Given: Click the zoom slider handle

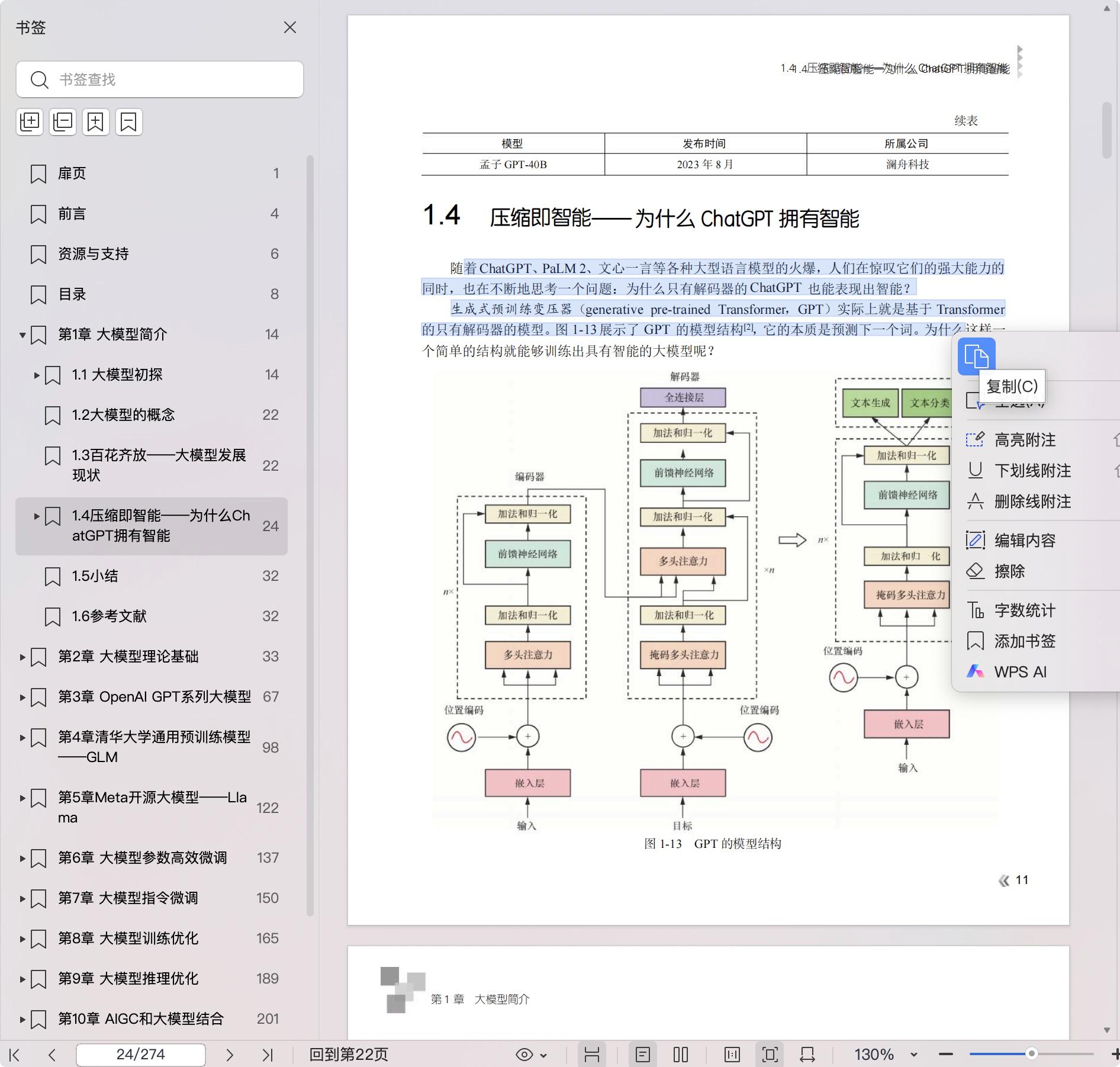Looking at the screenshot, I should pos(1031,1054).
